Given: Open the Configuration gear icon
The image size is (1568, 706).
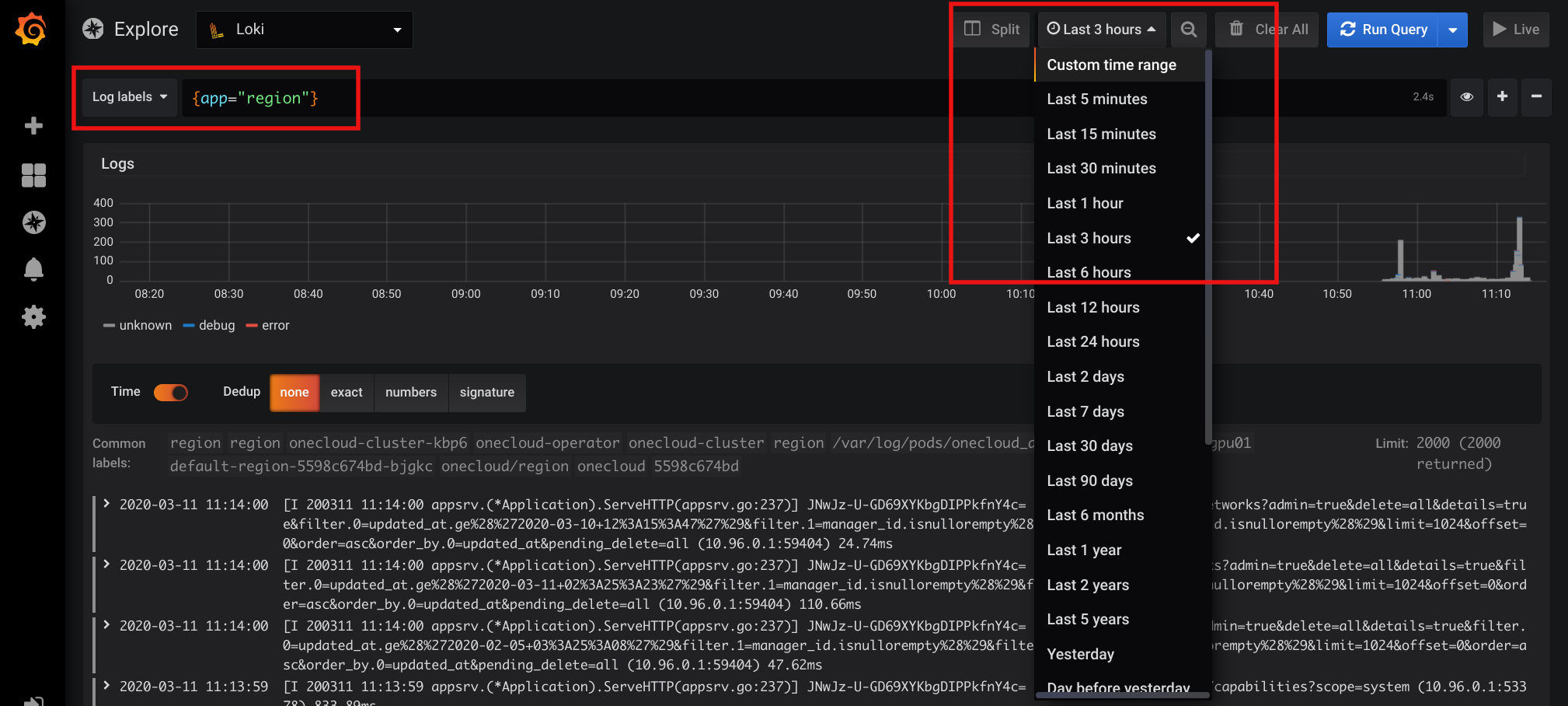Looking at the screenshot, I should coord(33,316).
